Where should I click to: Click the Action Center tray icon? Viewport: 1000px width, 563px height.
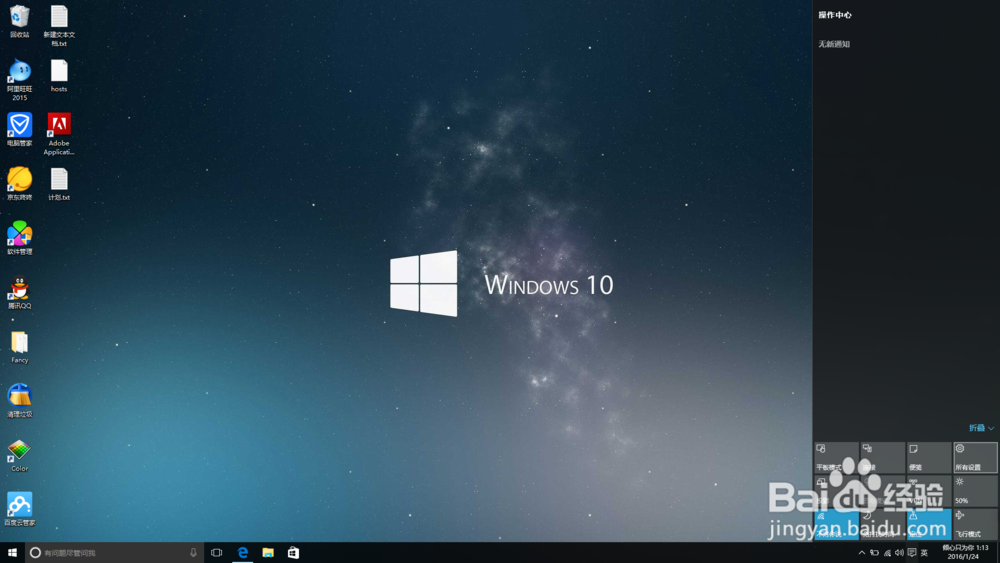[912, 553]
